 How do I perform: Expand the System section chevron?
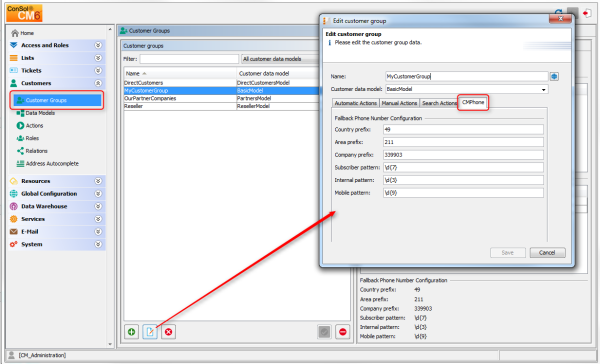click(98, 244)
